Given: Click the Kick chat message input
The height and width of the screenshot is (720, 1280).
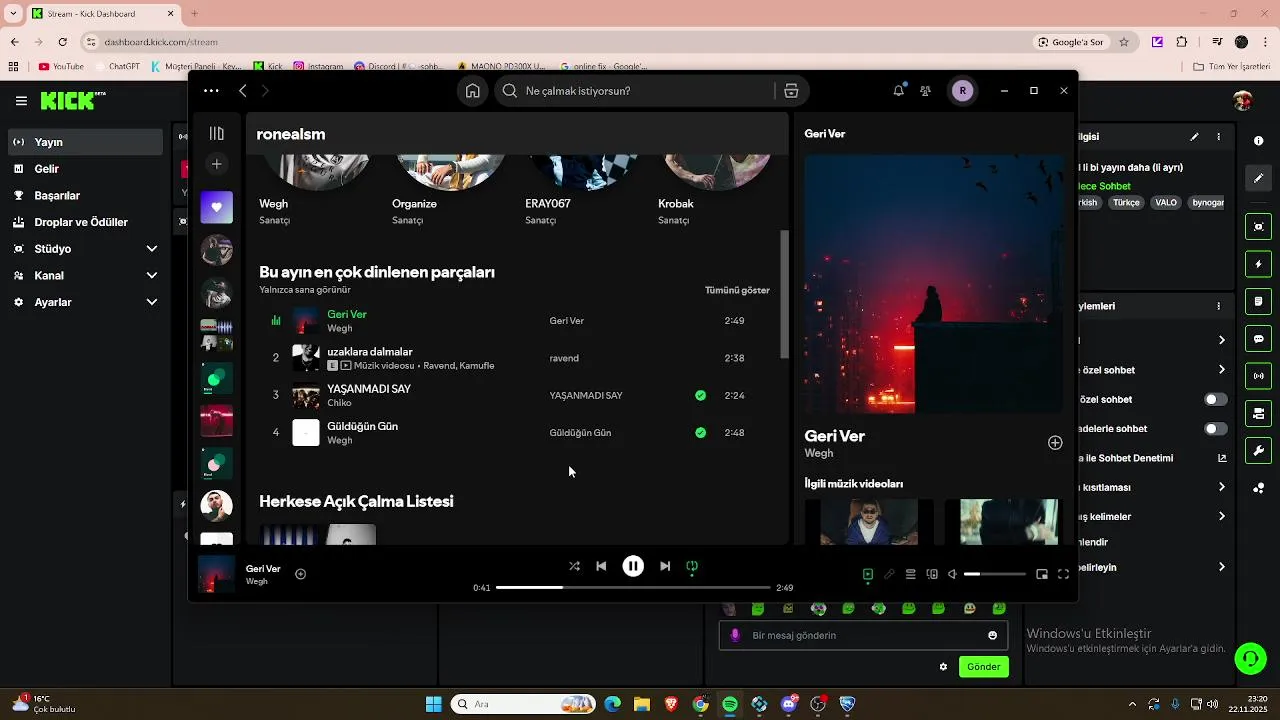Looking at the screenshot, I should (x=863, y=635).
